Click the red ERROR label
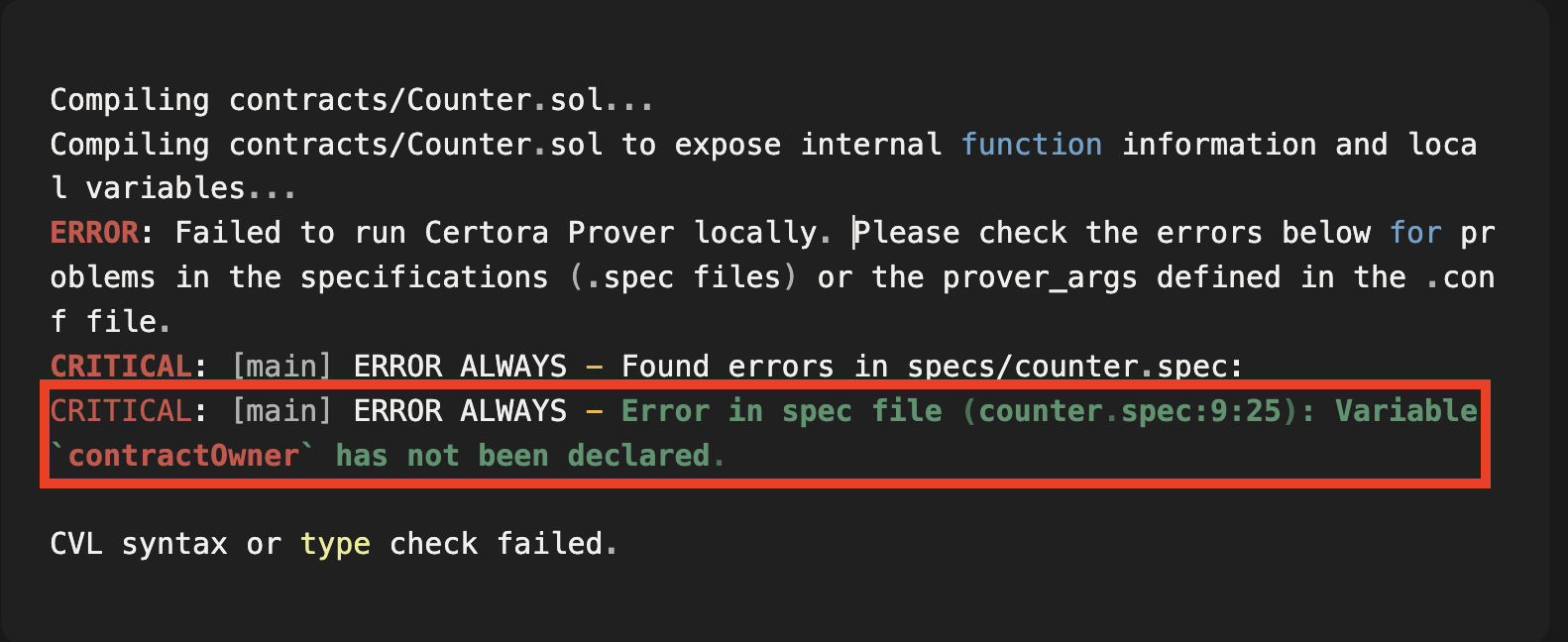The image size is (1568, 642). 94,233
